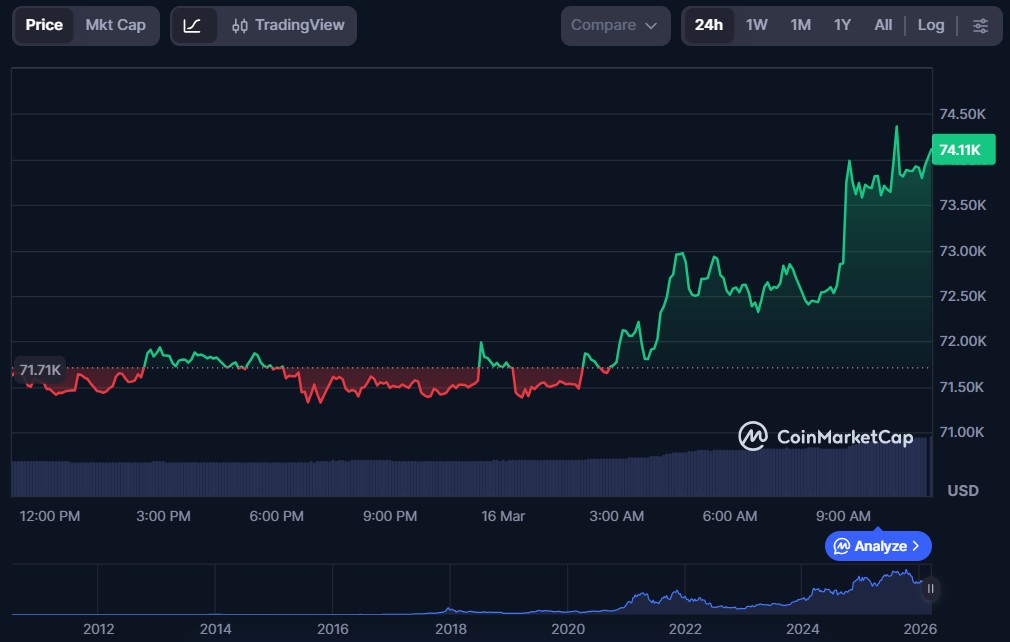Viewport: 1010px width, 642px height.
Task: Select the 1W time range
Action: click(x=757, y=26)
